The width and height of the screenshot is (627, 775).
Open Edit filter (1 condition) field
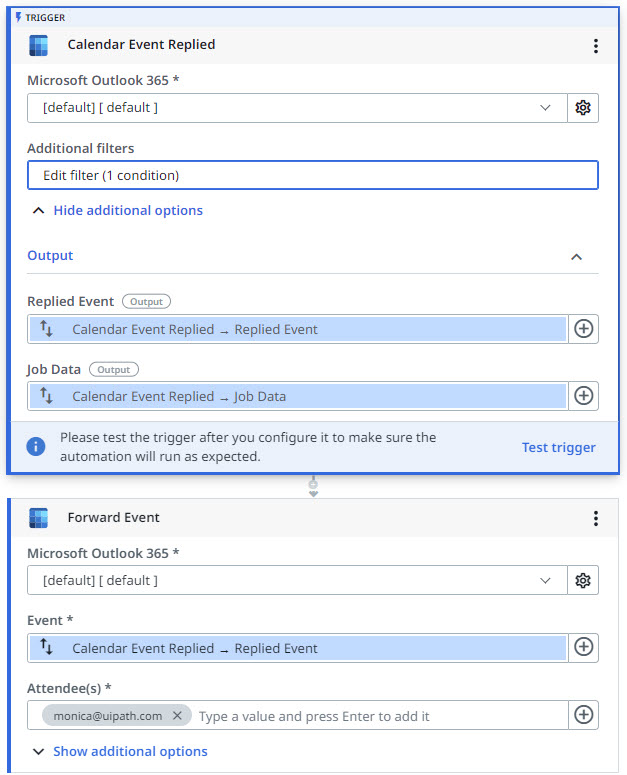point(313,175)
